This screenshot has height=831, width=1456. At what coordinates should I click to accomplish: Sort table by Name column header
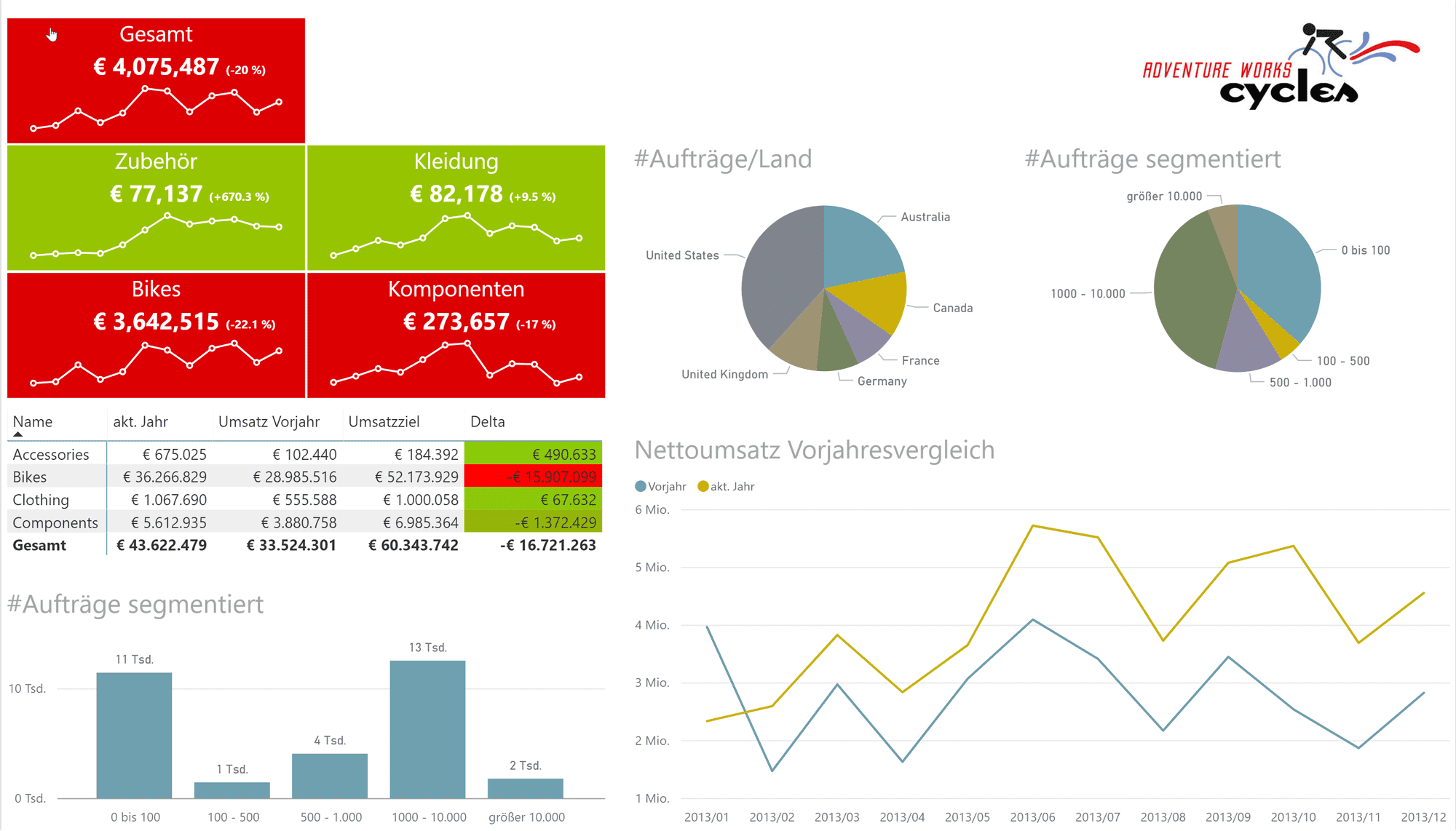[x=33, y=422]
